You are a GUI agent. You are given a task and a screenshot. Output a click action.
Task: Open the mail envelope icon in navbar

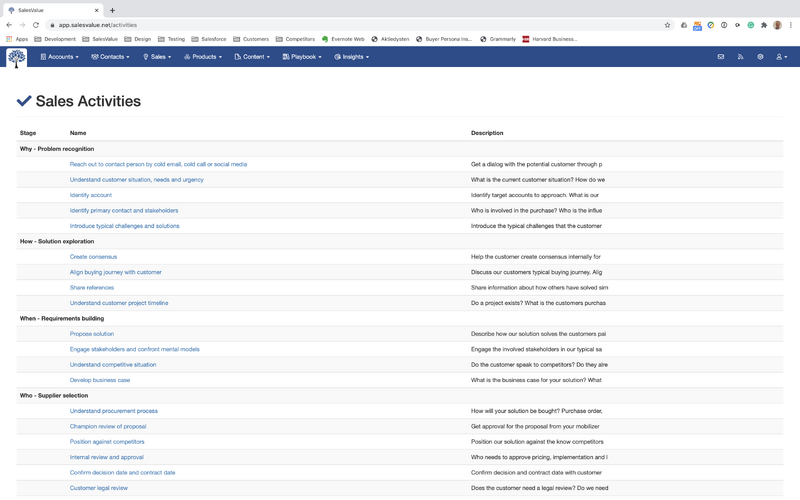point(720,57)
